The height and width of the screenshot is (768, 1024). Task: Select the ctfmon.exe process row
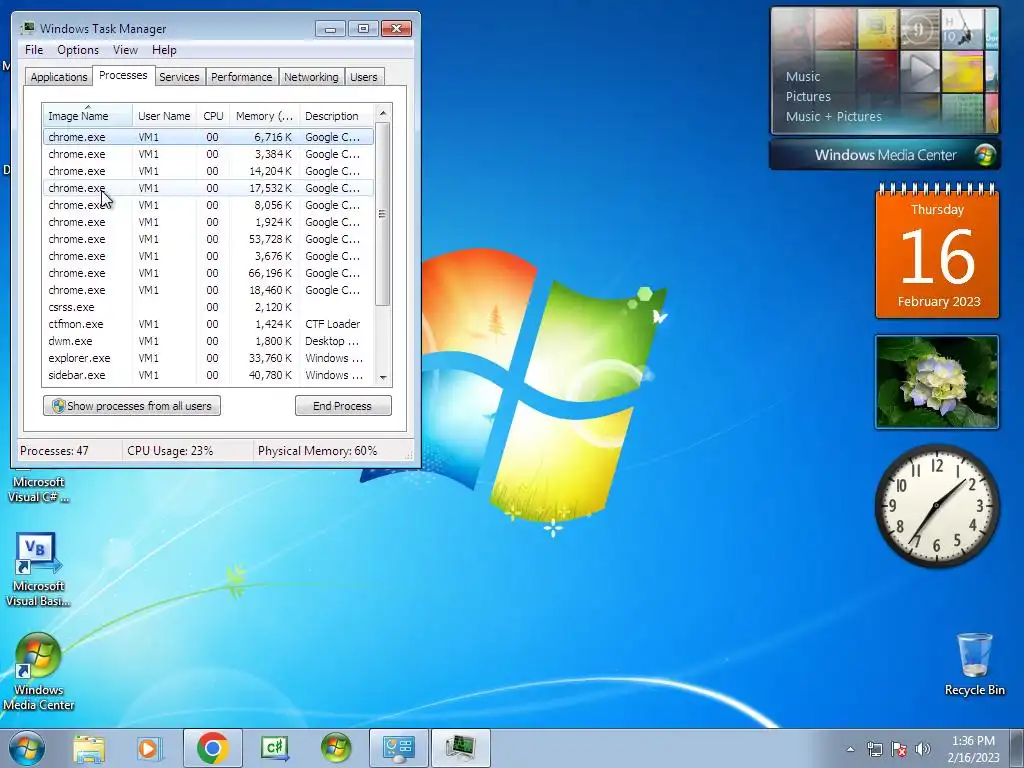click(208, 324)
